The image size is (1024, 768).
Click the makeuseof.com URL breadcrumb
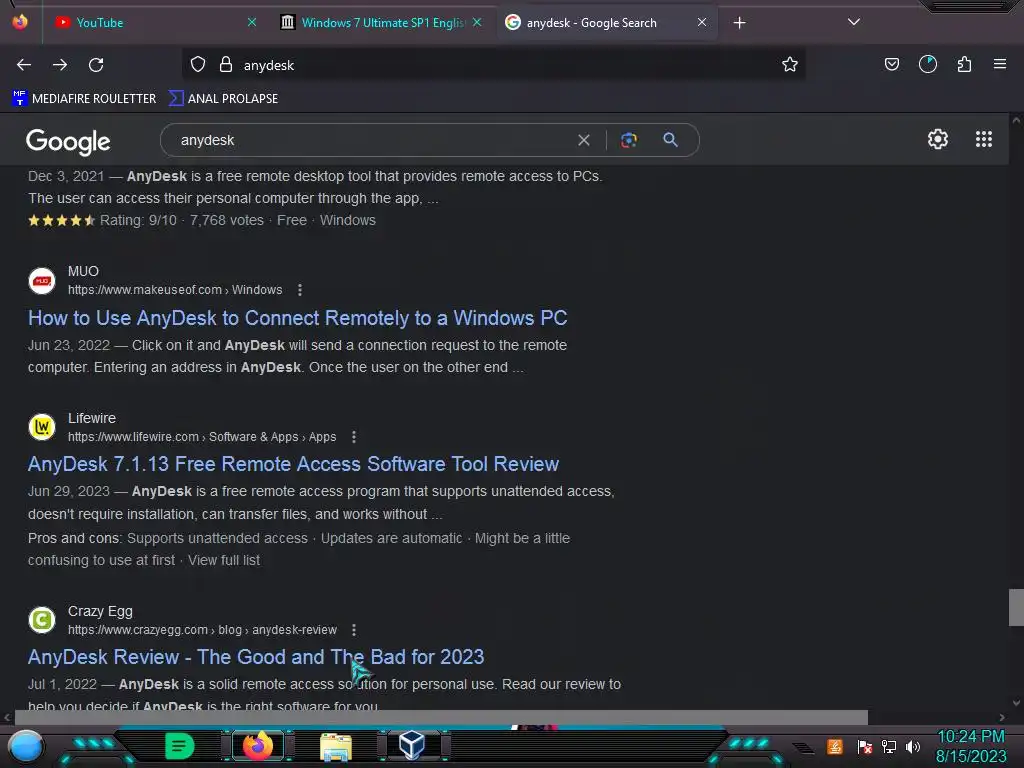pyautogui.click(x=175, y=290)
